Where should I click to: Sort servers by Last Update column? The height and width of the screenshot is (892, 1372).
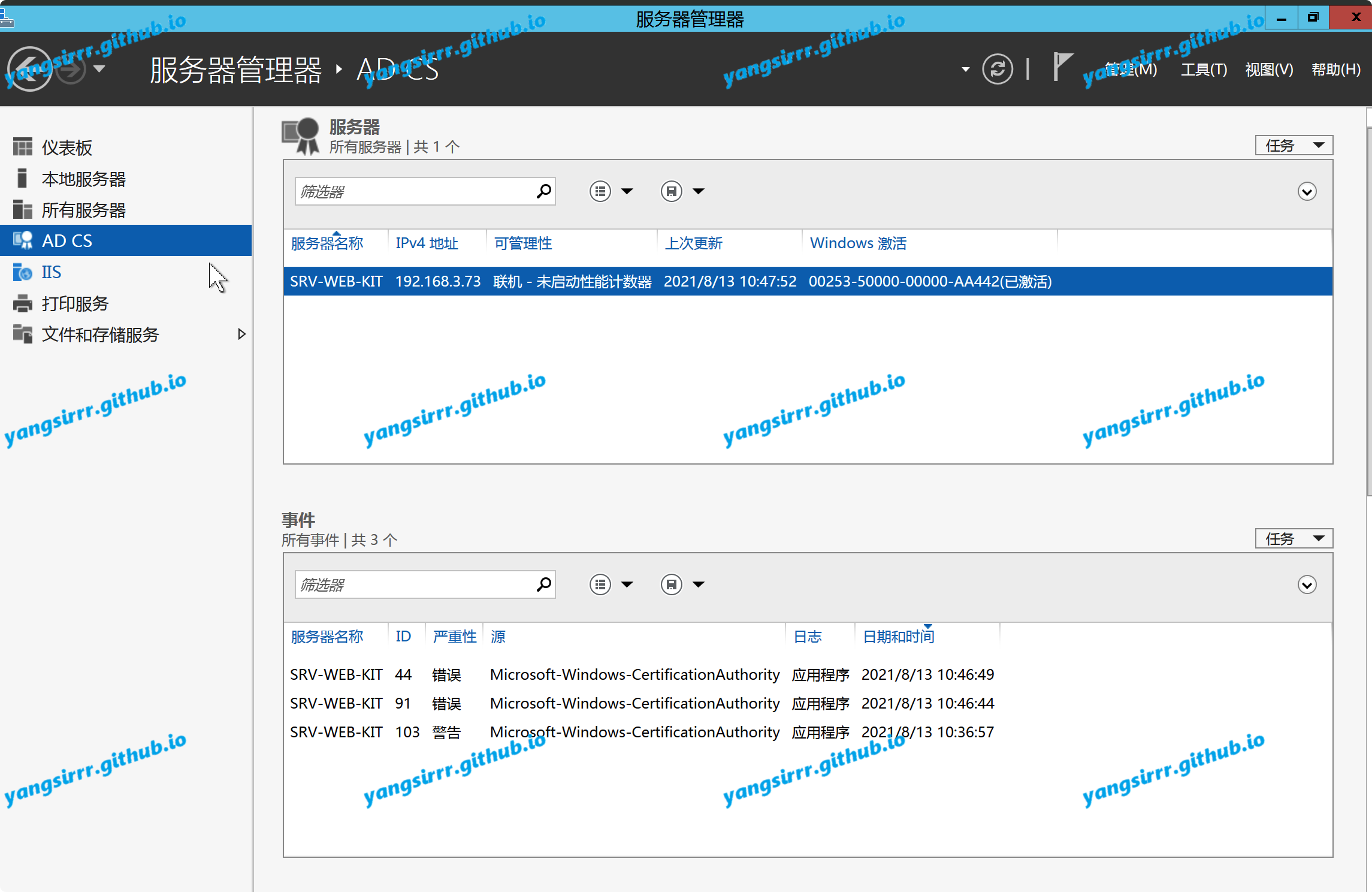(693, 243)
